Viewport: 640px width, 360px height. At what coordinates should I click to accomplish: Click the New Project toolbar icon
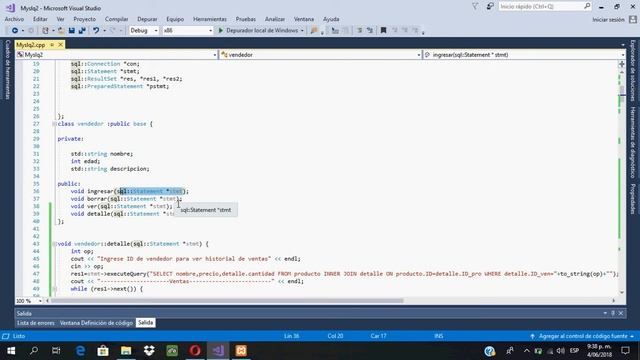click(45, 30)
